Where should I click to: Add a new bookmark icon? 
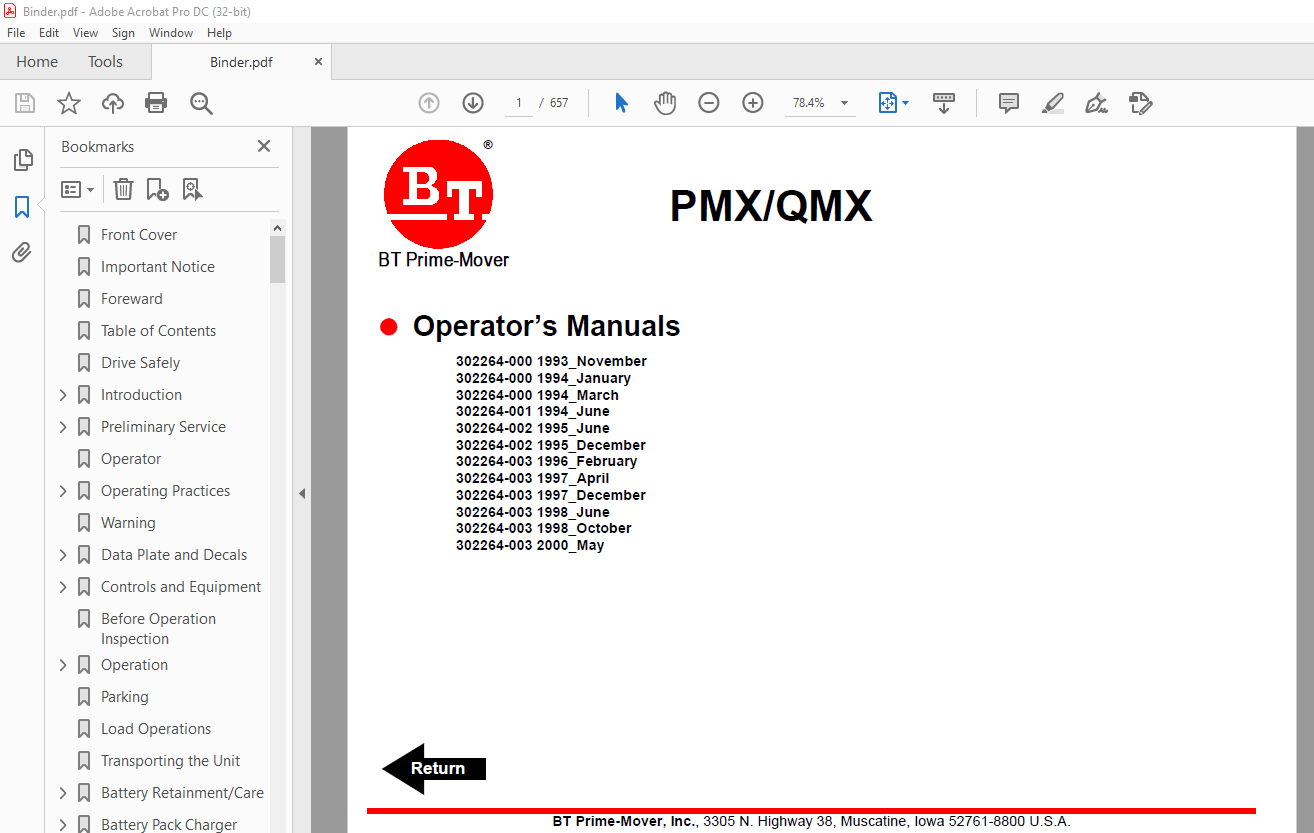157,189
